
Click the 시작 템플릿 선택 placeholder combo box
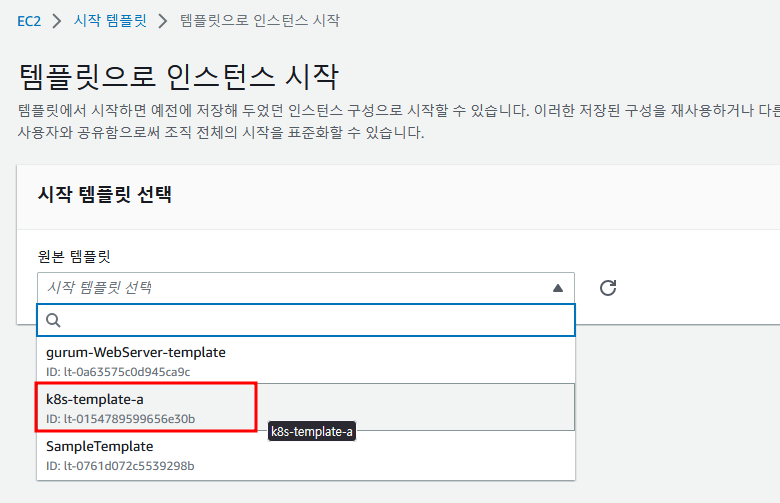(306, 288)
